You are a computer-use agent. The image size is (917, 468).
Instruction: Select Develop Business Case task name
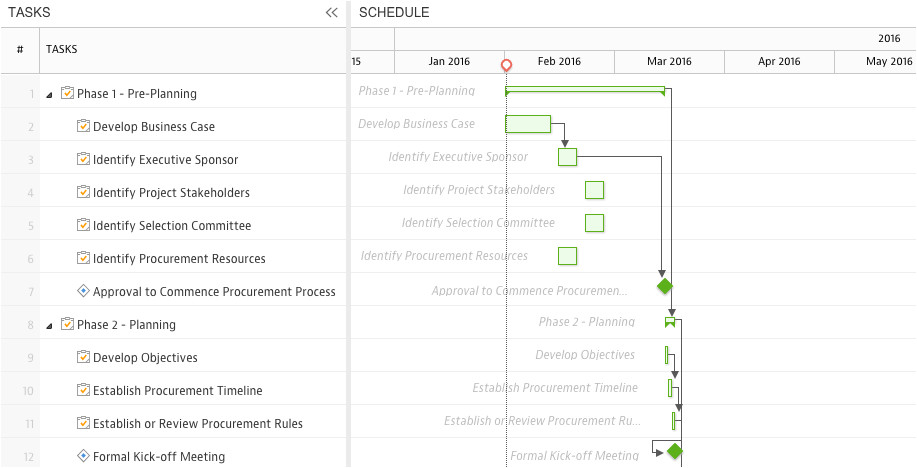[154, 127]
